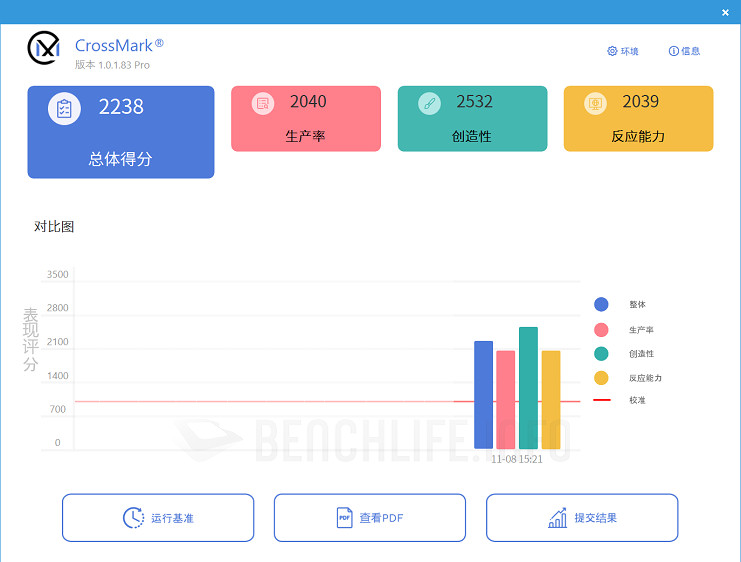Viewport: 741px width, 562px height.
Task: Click the clipboard icon in 总体得分 card
Action: pyautogui.click(x=64, y=108)
